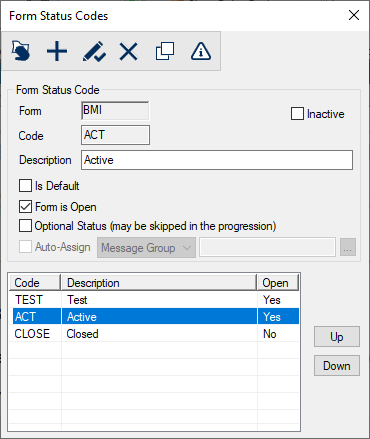This screenshot has width=370, height=439.
Task: Click the Code field showing ACT
Action: pyautogui.click(x=115, y=135)
